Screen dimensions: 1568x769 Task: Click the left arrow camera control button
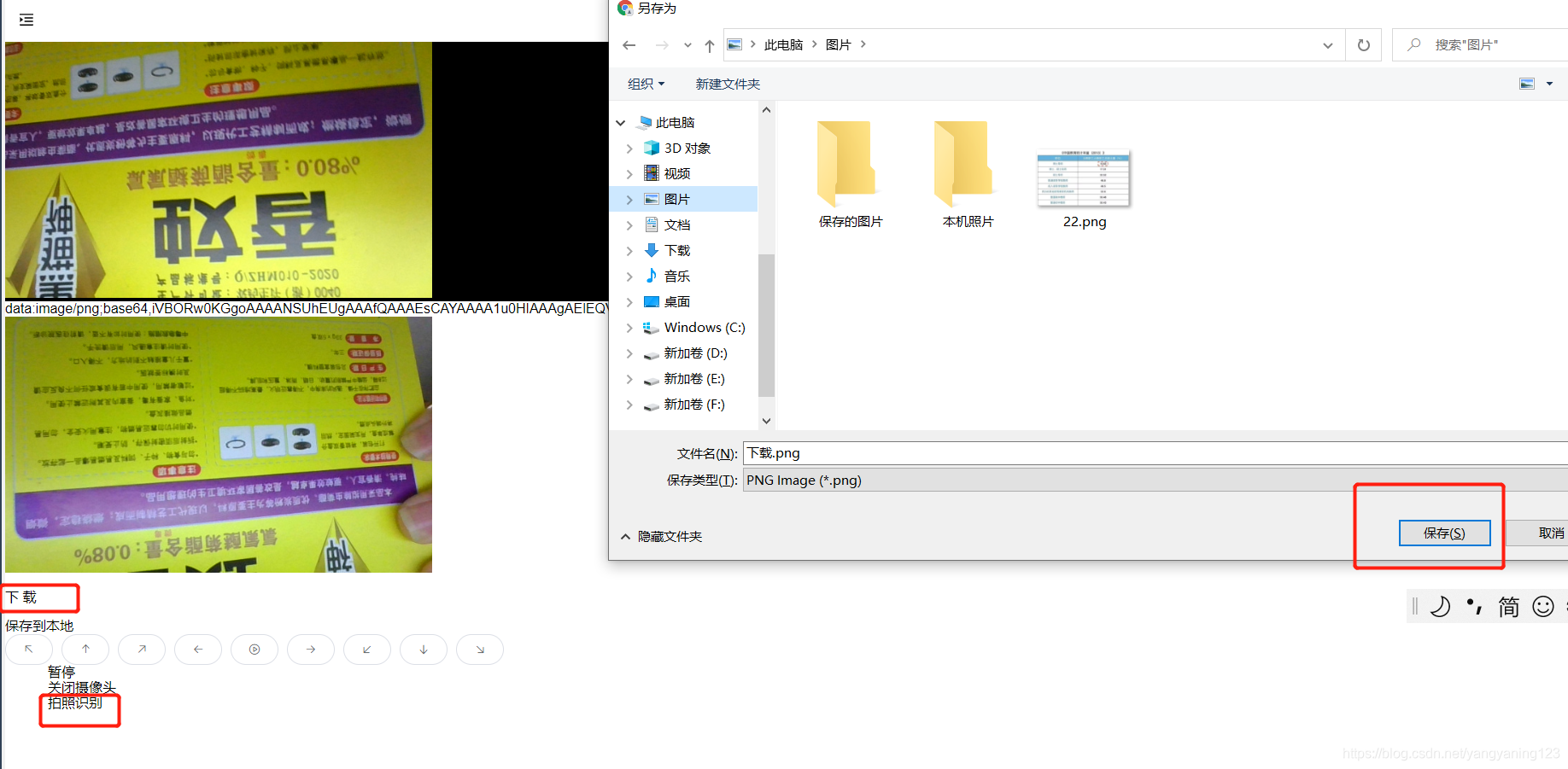tap(198, 650)
